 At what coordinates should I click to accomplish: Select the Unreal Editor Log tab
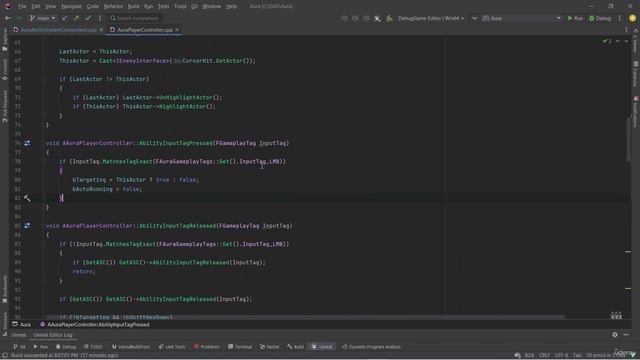point(53,335)
